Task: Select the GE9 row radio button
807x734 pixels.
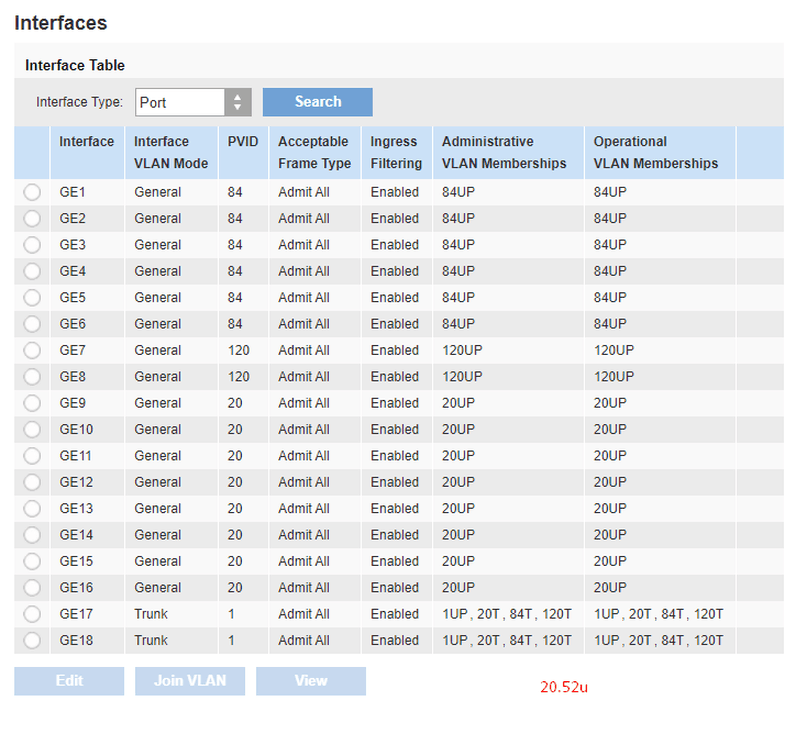Action: [x=32, y=403]
